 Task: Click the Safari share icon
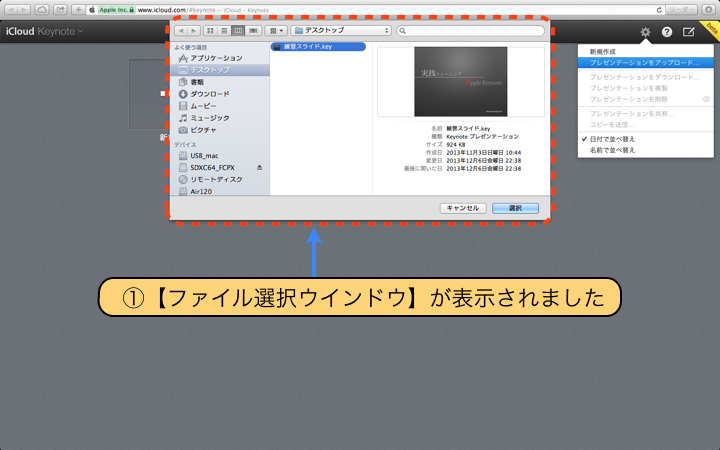tap(60, 10)
